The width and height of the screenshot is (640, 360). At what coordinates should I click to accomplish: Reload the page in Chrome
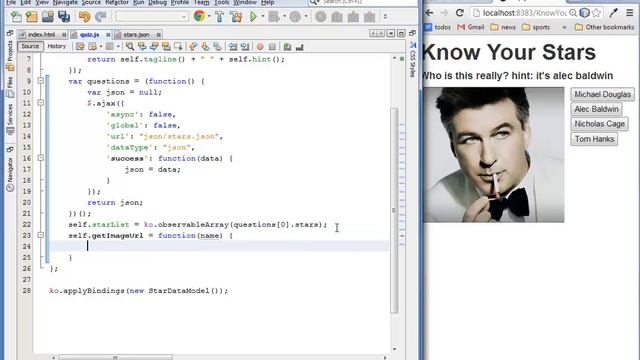[x=460, y=13]
